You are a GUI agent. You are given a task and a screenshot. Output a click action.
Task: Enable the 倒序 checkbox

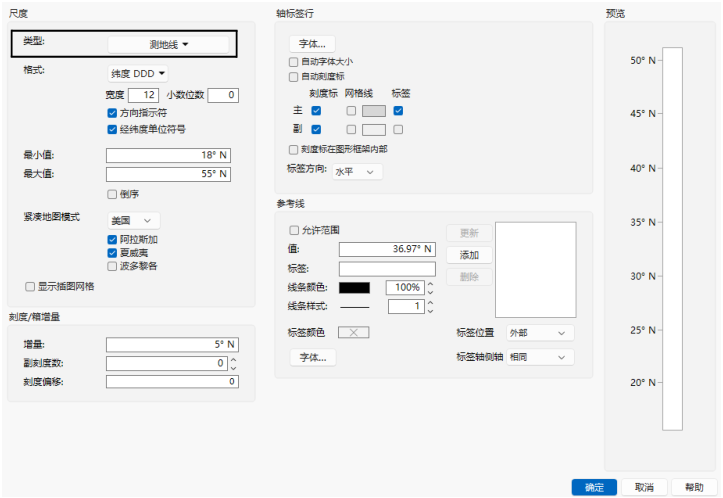(112, 194)
